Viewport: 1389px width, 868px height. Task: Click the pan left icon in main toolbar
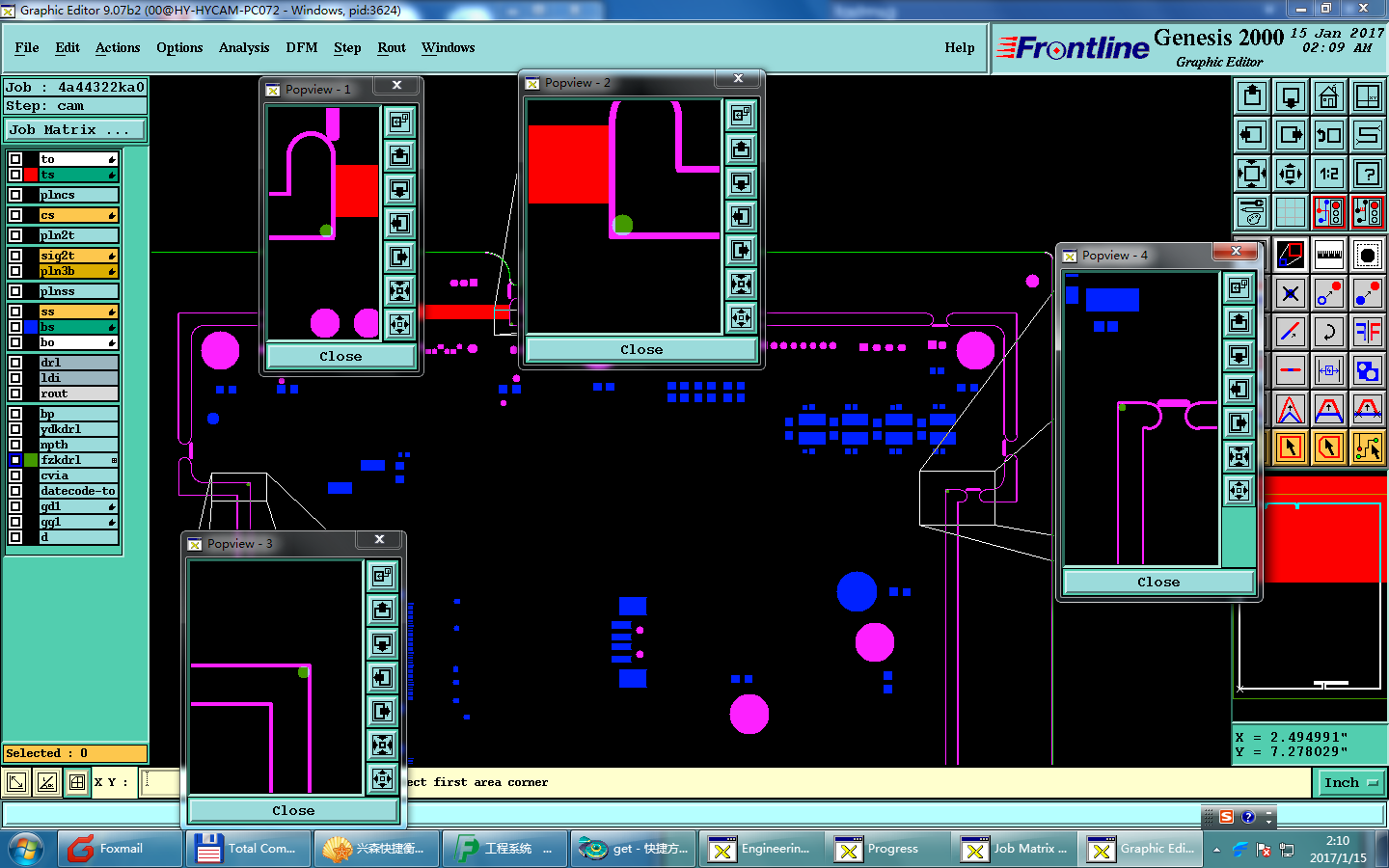click(x=1252, y=135)
